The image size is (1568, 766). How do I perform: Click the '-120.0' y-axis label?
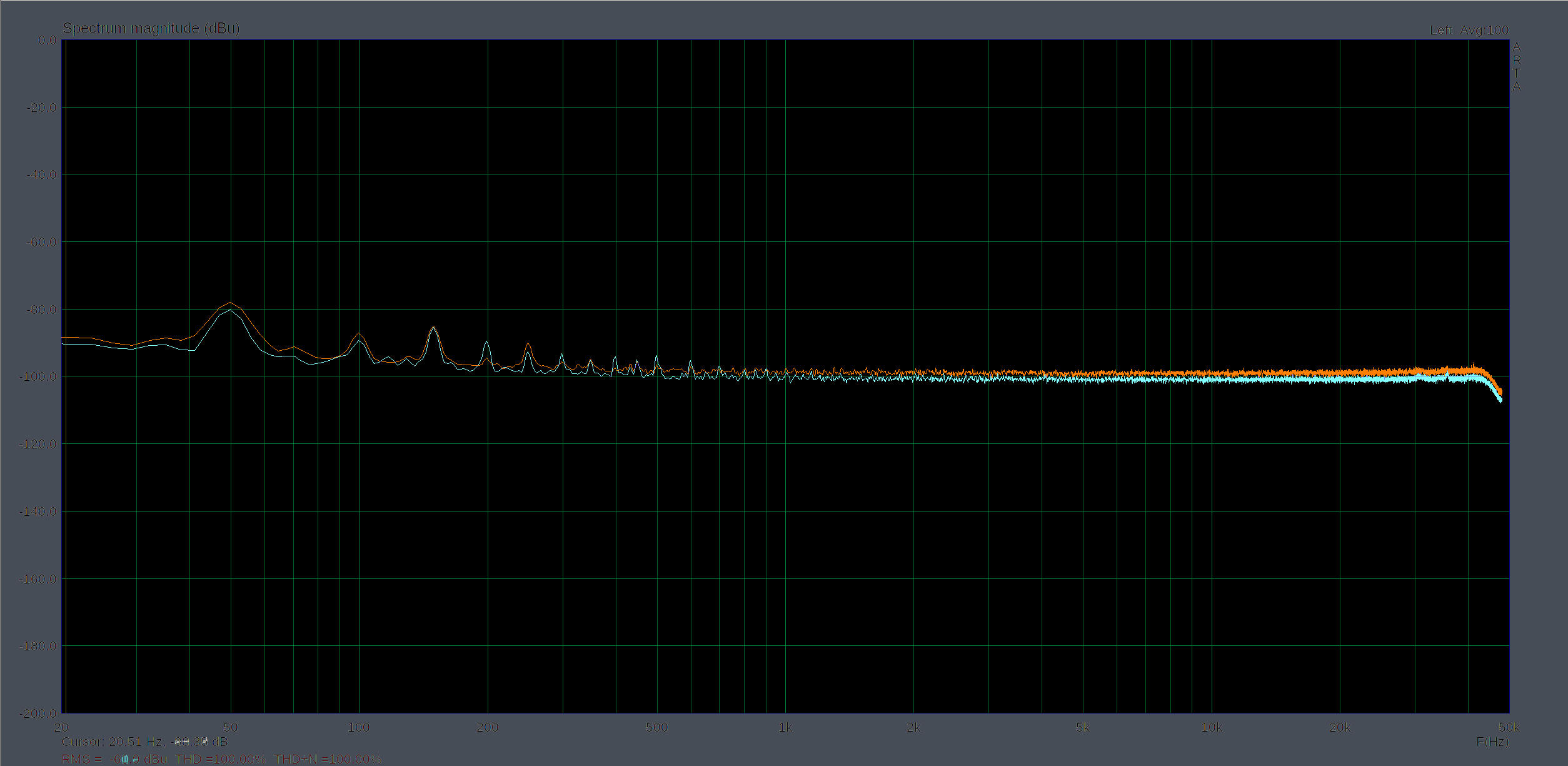[x=38, y=444]
